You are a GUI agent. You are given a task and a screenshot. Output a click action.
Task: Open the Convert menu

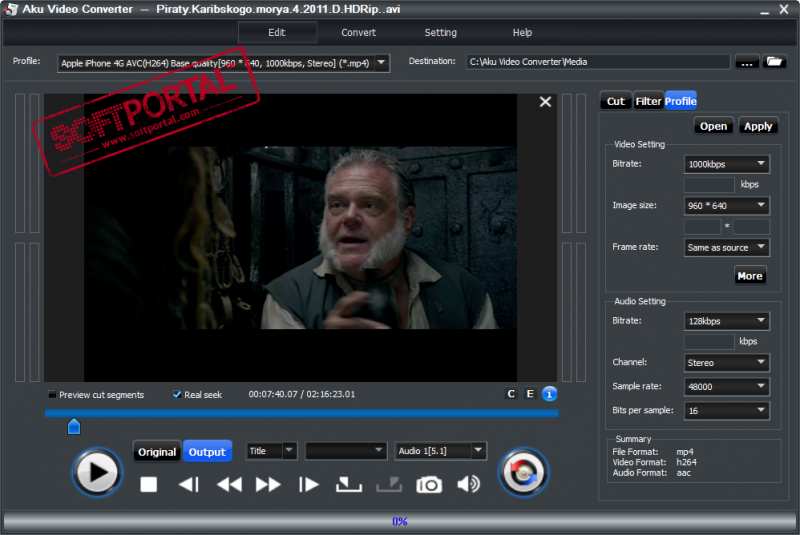tap(358, 33)
